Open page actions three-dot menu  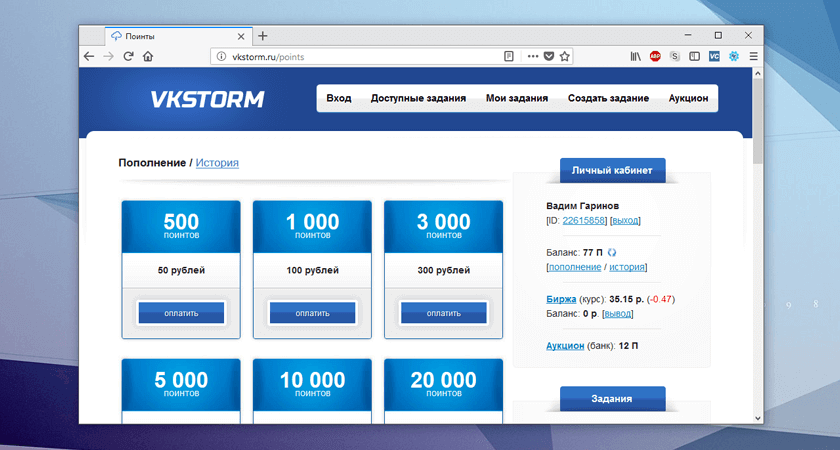[532, 56]
